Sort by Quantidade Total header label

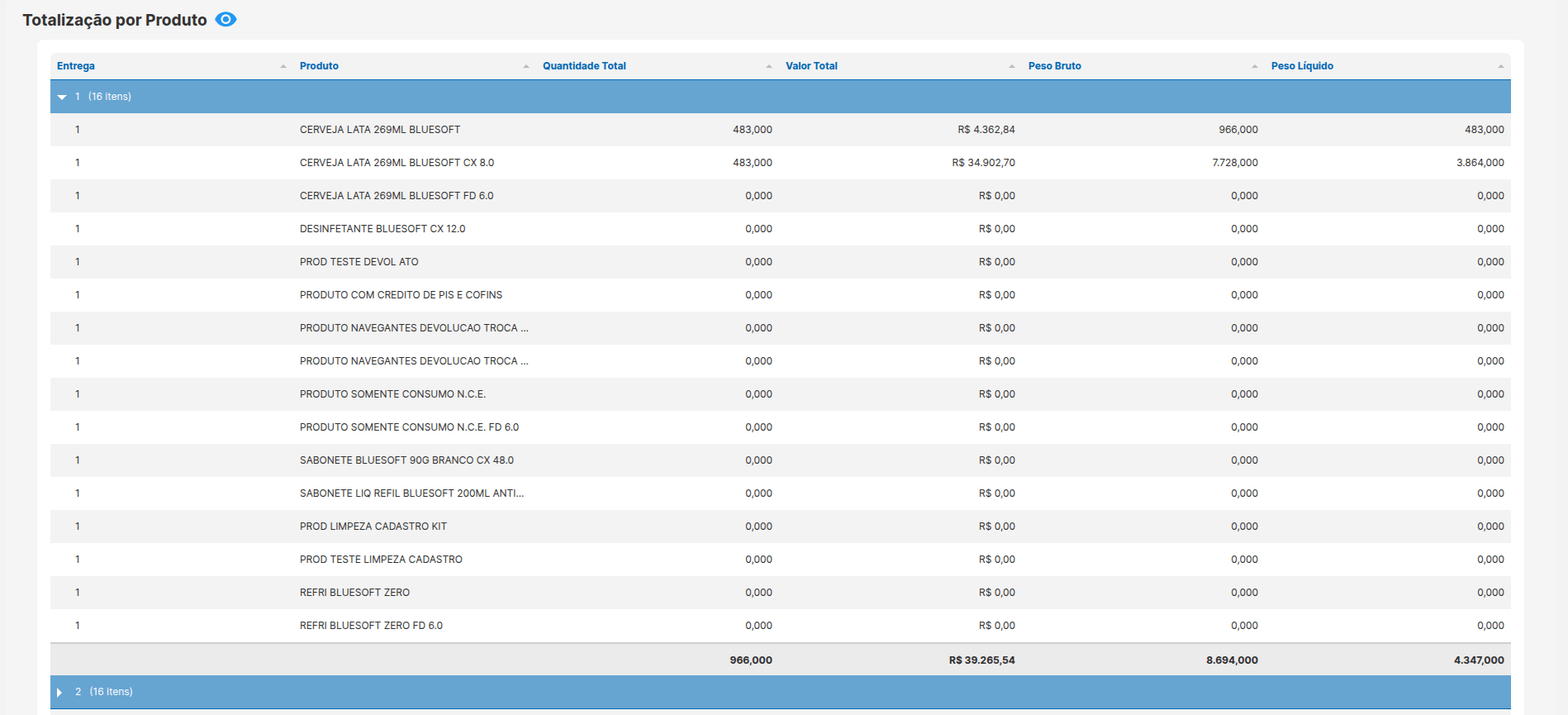(x=584, y=66)
